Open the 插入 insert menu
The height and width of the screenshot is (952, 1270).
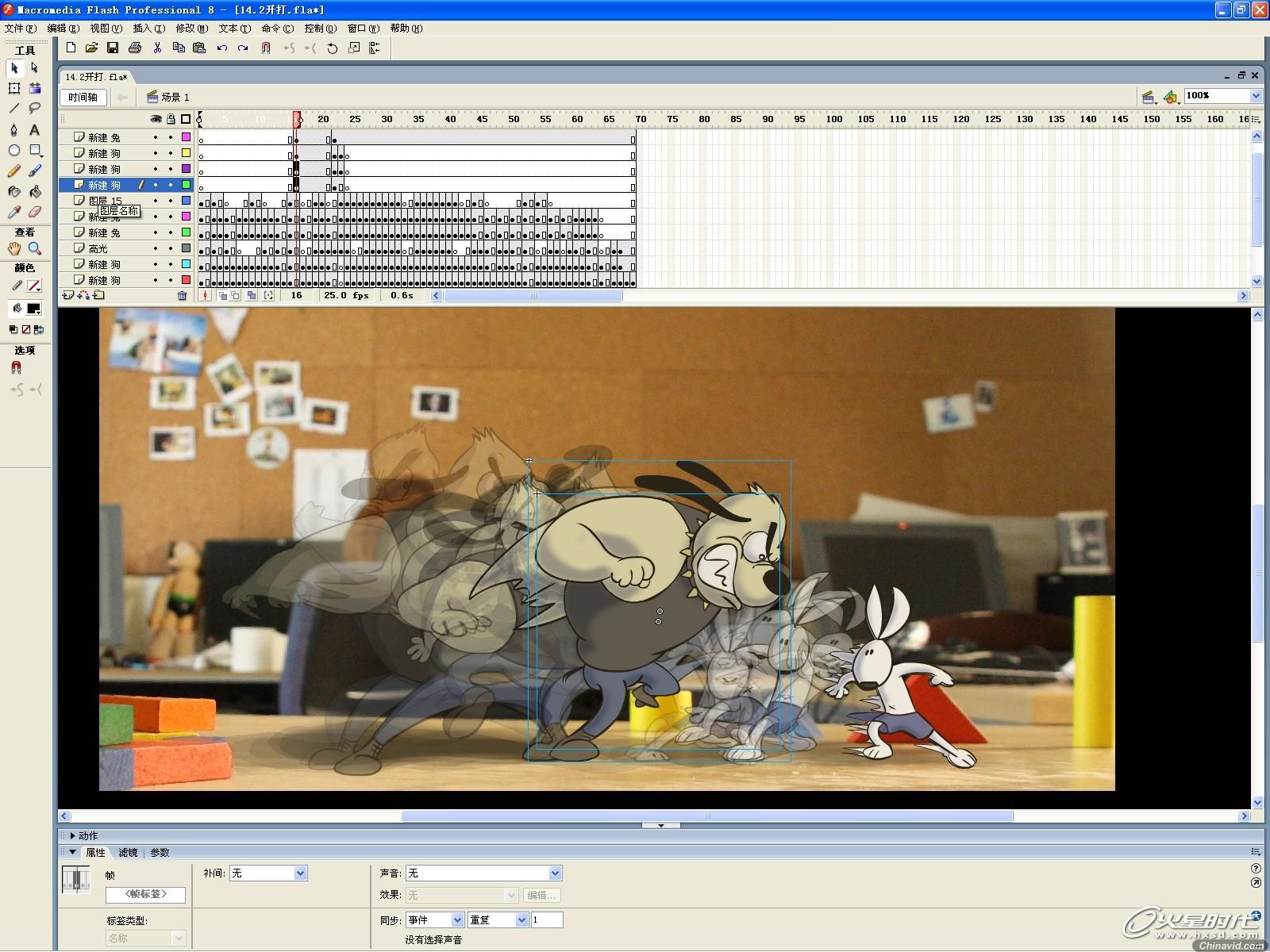point(148,28)
